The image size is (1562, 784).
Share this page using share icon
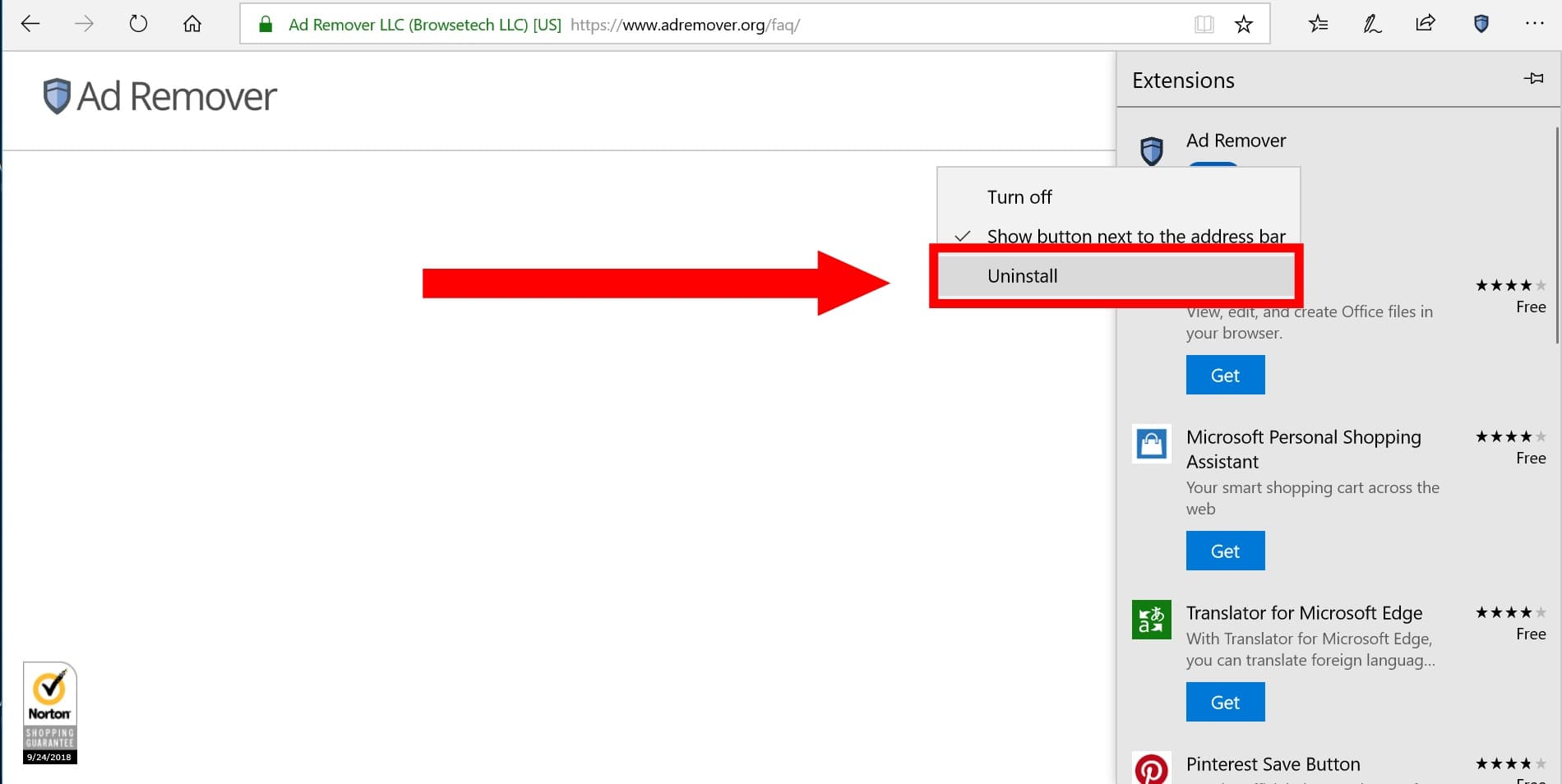(x=1426, y=23)
